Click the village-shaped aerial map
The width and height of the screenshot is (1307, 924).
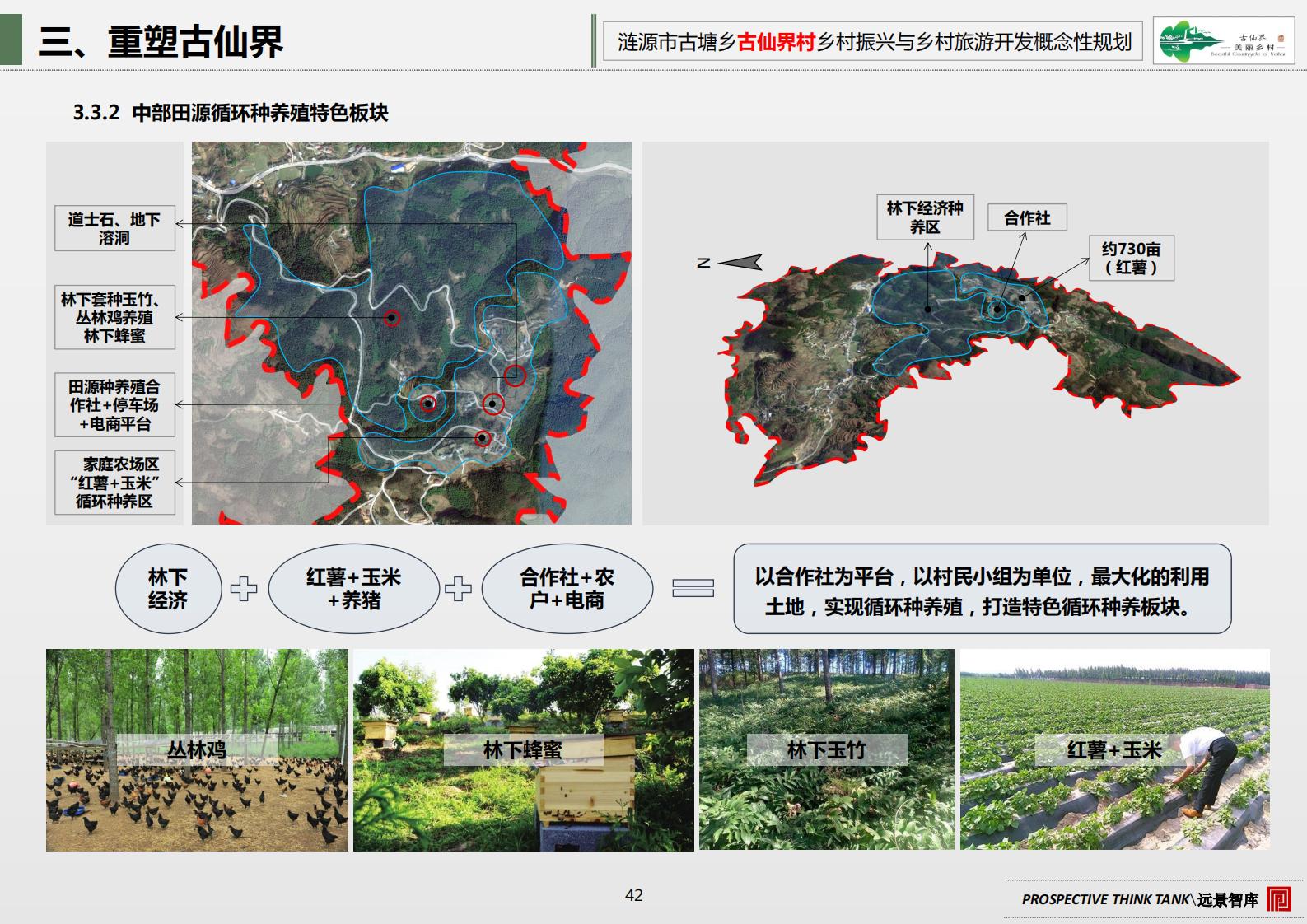coord(980,371)
